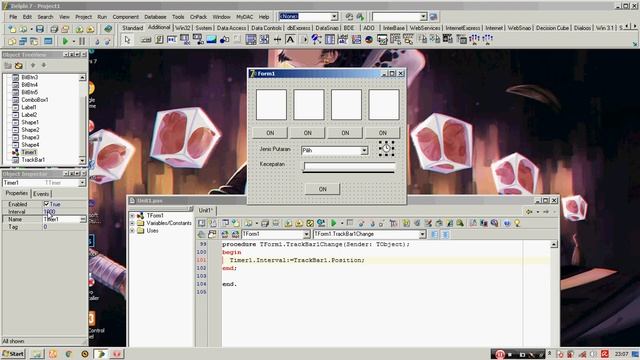Click the first white shape box on Form1
The width and height of the screenshot is (640, 360).
[x=271, y=104]
